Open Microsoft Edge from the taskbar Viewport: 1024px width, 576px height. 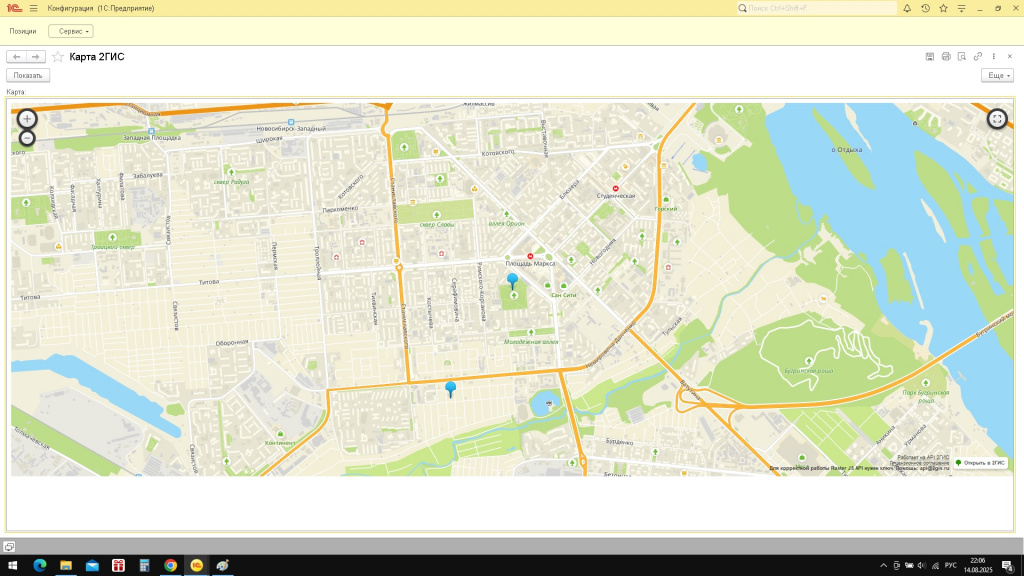click(40, 566)
